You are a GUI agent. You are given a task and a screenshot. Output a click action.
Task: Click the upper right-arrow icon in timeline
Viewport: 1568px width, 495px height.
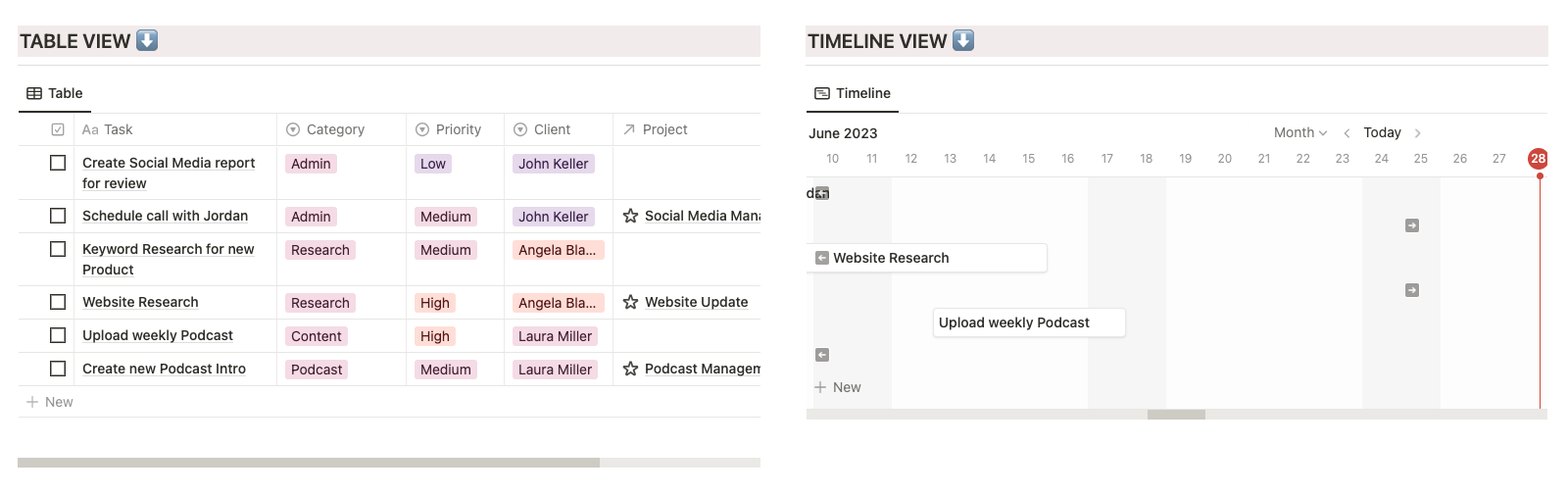(x=1412, y=225)
